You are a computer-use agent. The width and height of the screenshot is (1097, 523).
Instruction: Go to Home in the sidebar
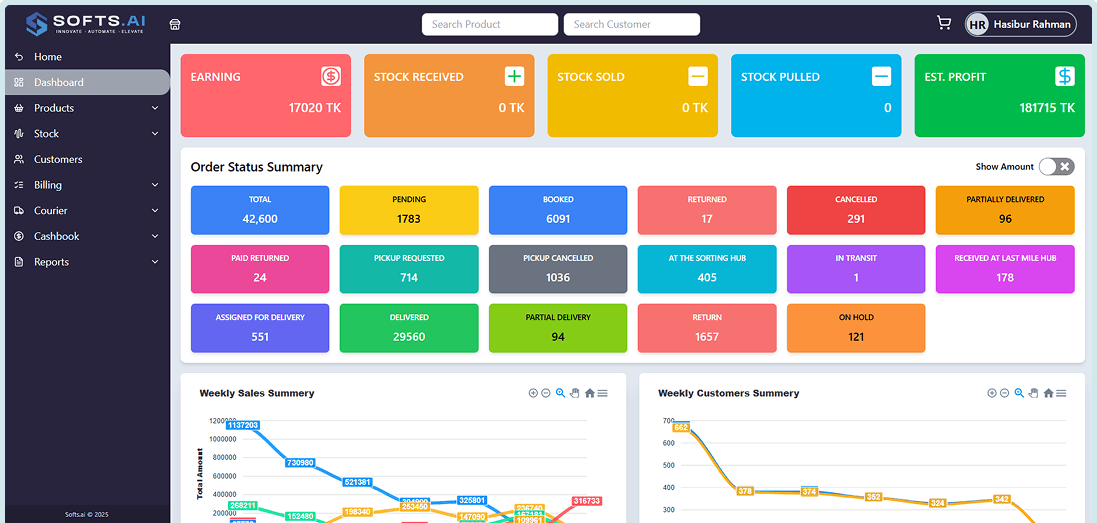pos(48,57)
